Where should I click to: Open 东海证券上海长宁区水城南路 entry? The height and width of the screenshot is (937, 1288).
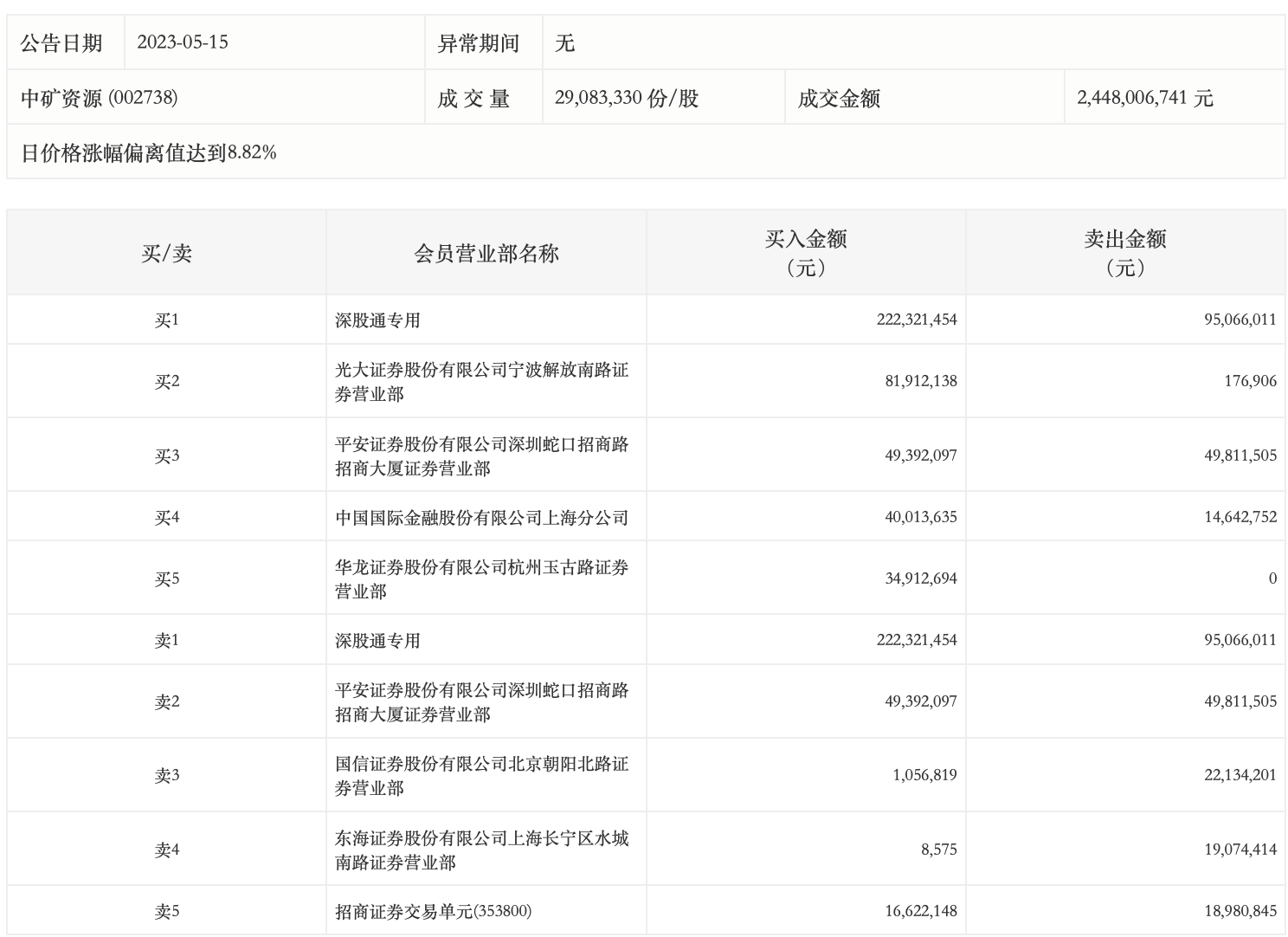pos(482,850)
